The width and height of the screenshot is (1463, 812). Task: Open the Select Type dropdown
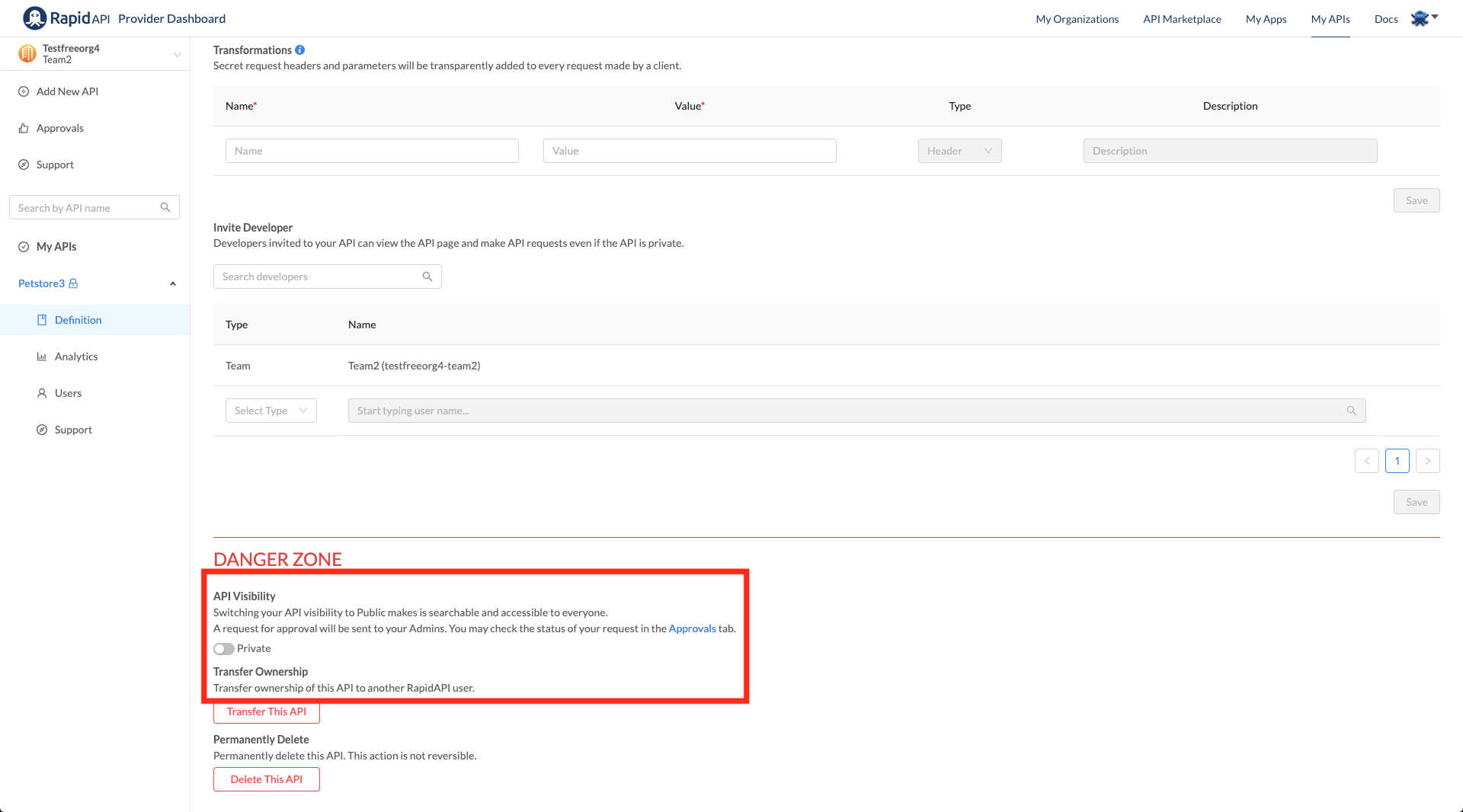271,411
